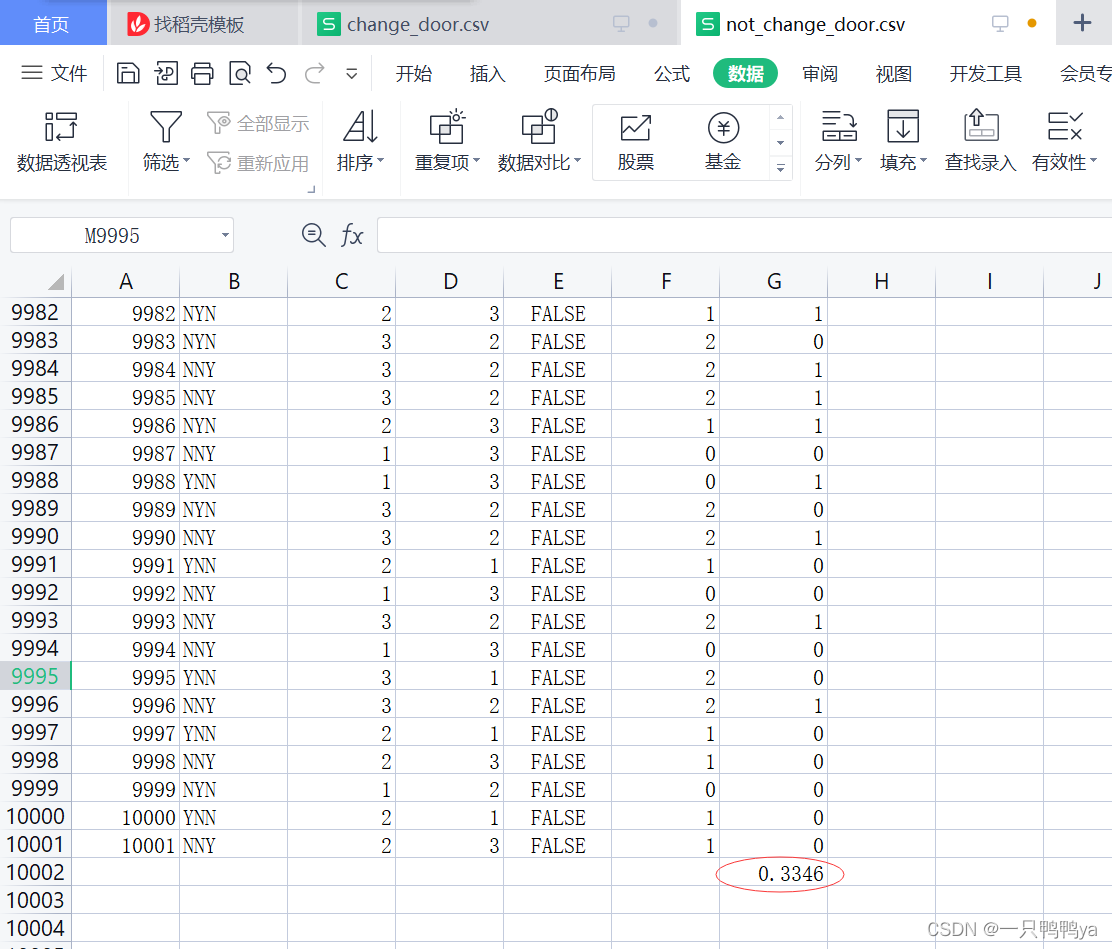This screenshot has width=1112, height=949.
Task: Click the Redo arrow
Action: point(314,73)
